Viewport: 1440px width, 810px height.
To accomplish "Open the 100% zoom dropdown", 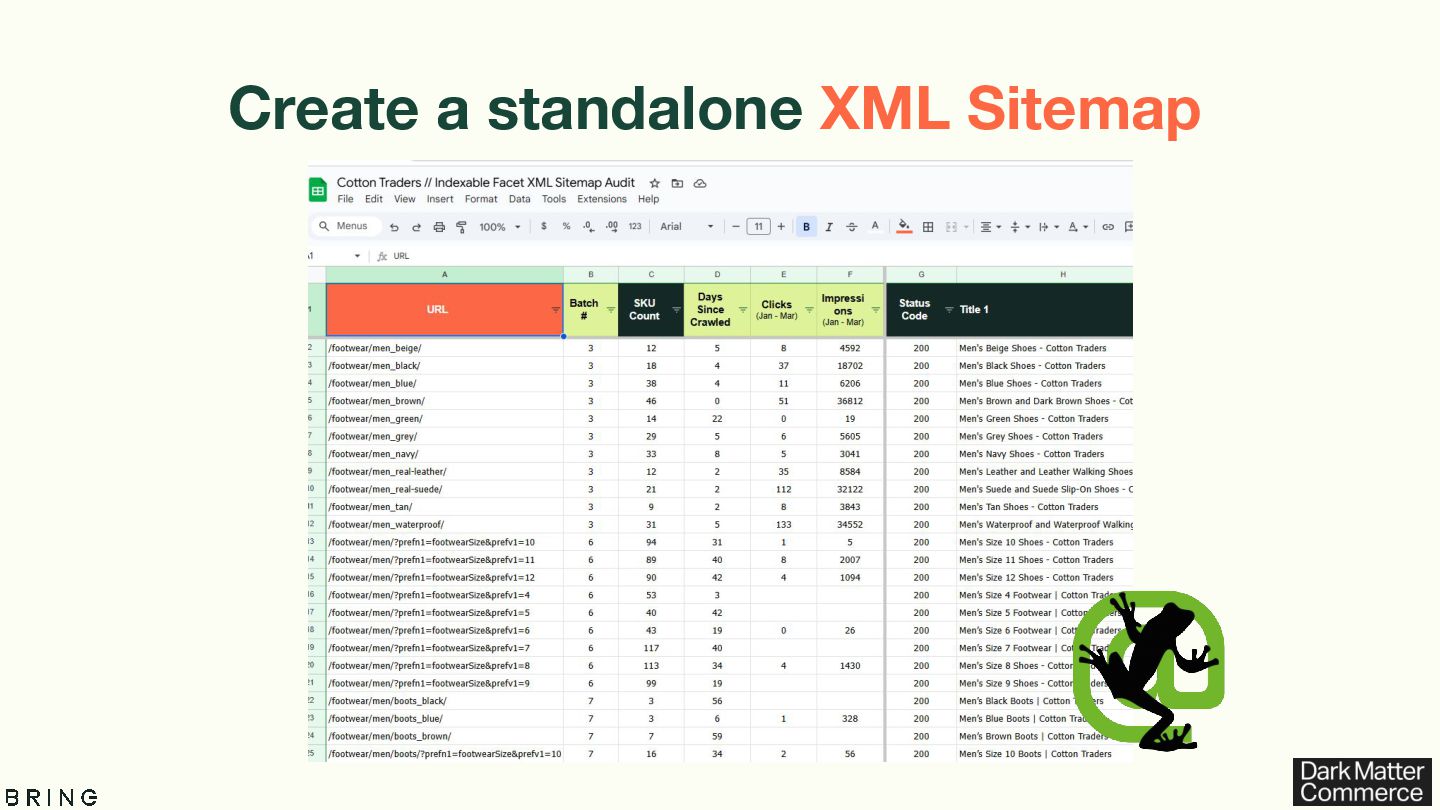I will pos(500,227).
